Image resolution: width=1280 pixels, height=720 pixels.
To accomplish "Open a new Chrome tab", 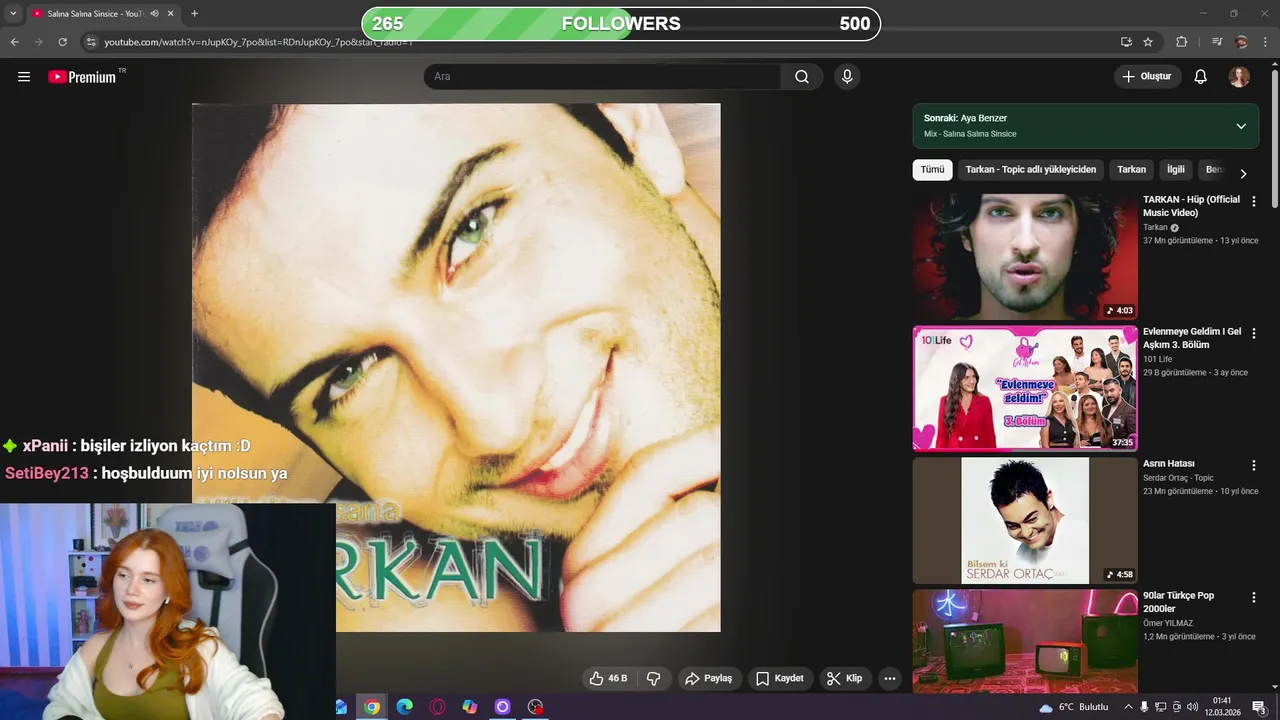I will [194, 14].
